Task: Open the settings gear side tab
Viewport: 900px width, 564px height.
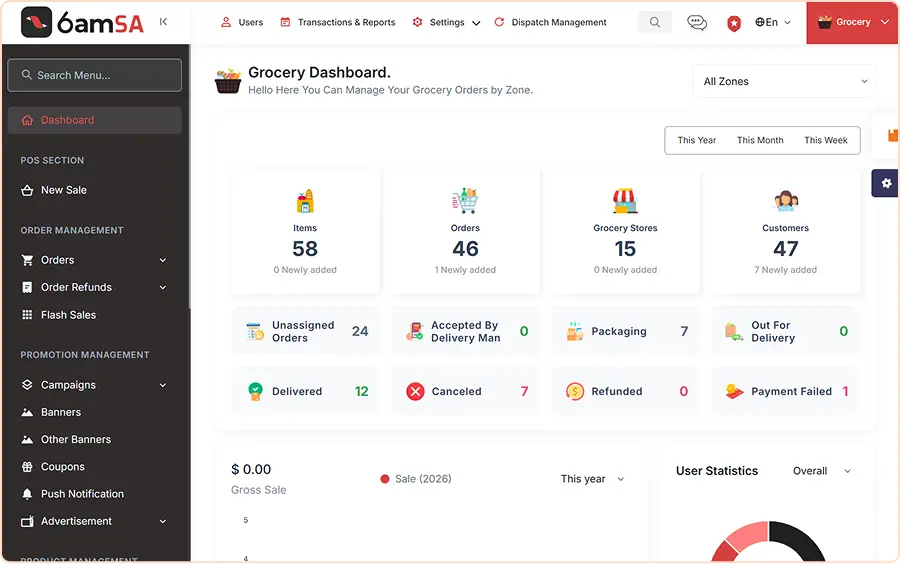Action: click(x=886, y=183)
